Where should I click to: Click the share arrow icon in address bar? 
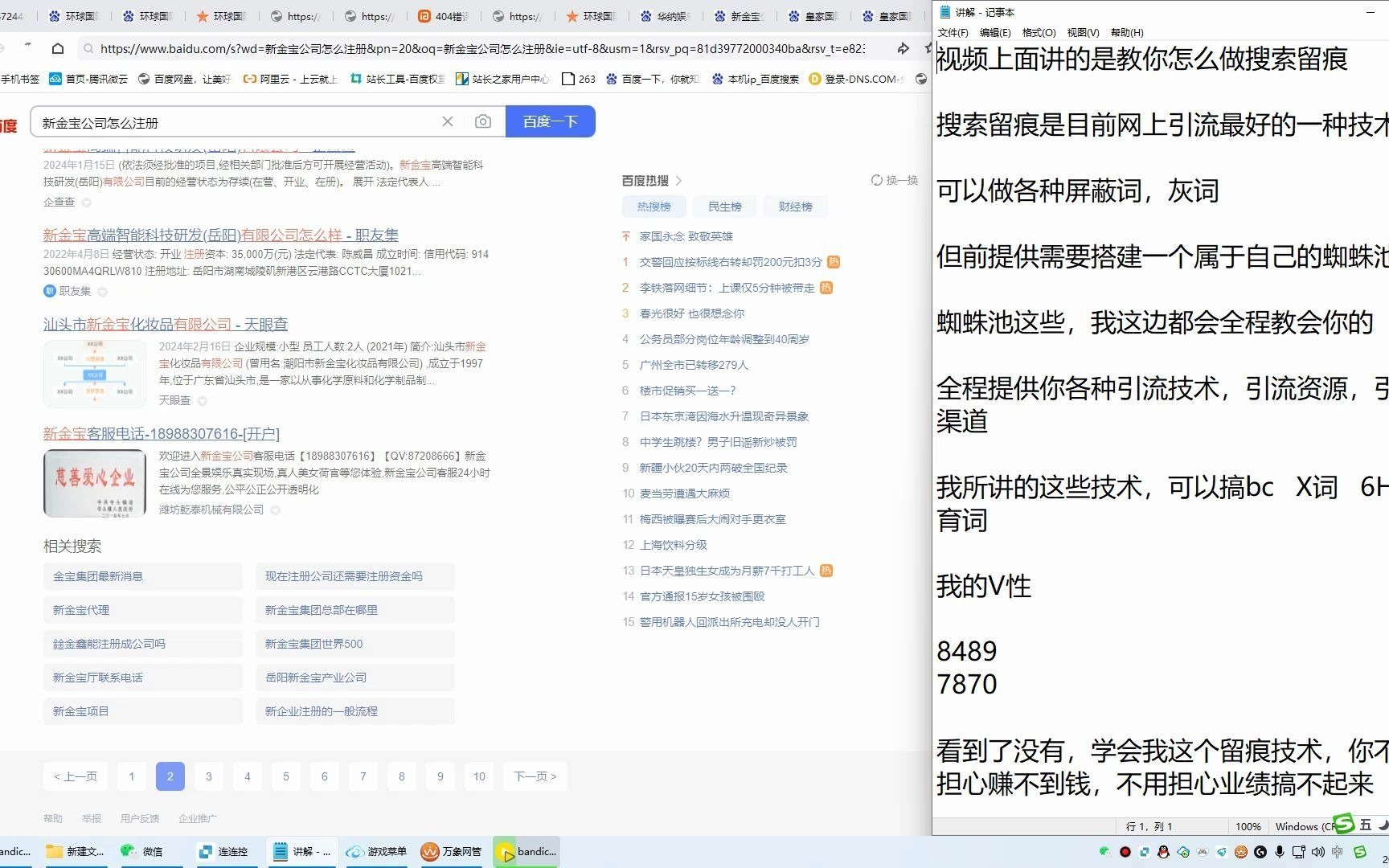pyautogui.click(x=903, y=48)
